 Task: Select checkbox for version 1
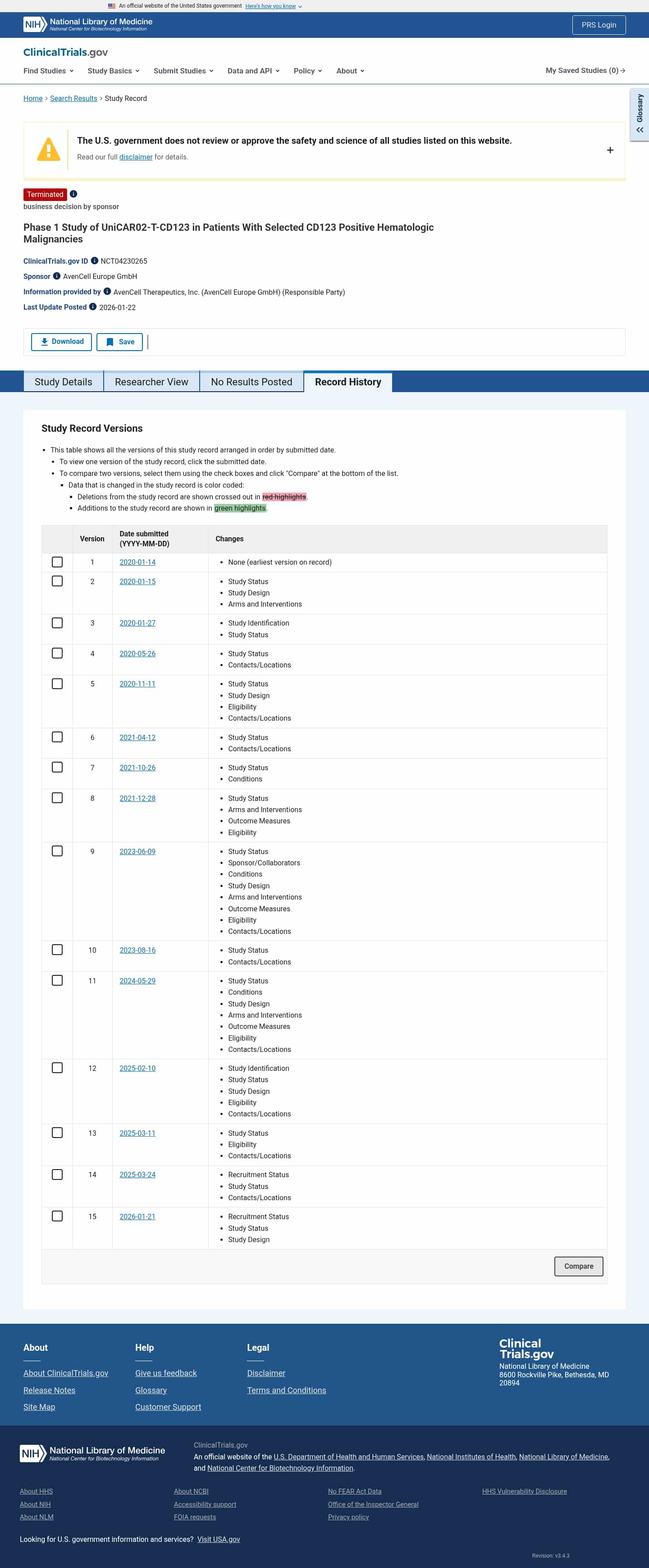coord(57,562)
